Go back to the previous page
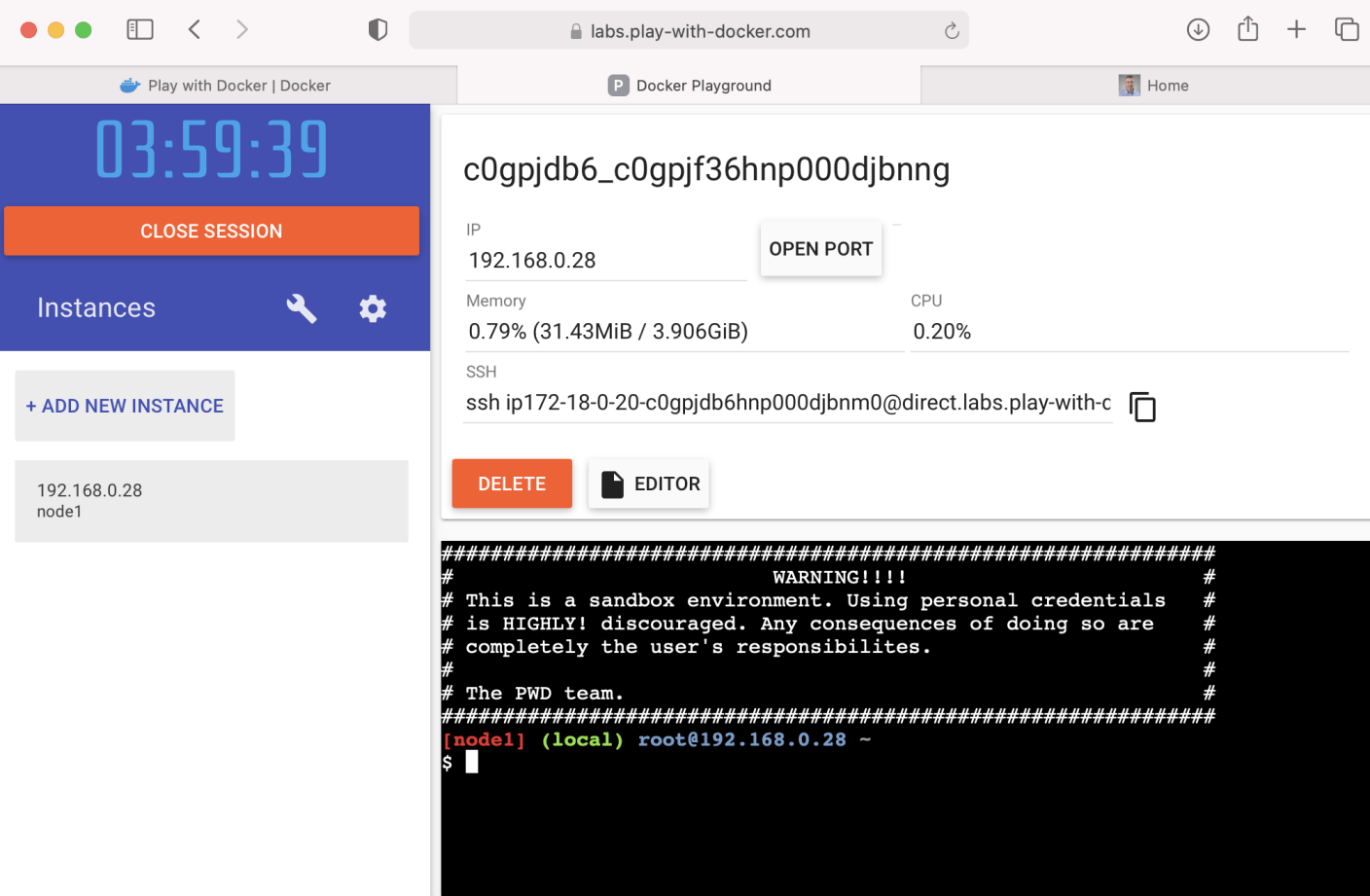1370x896 pixels. point(195,30)
